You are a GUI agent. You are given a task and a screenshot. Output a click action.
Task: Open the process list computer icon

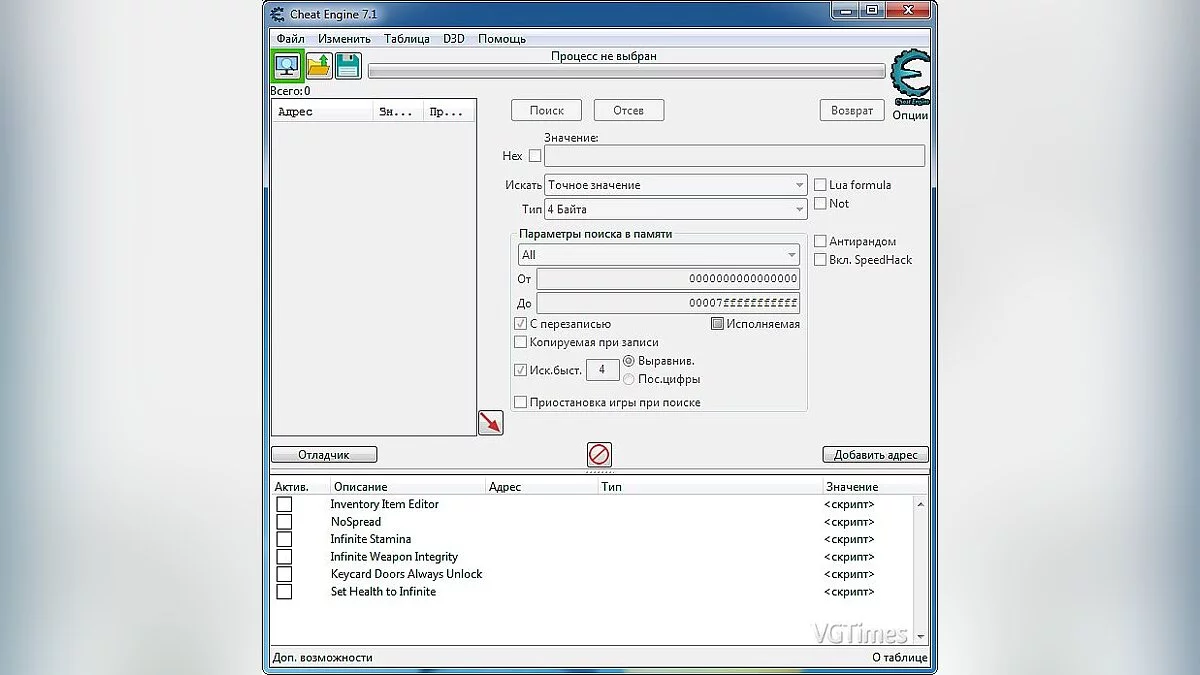tap(288, 66)
